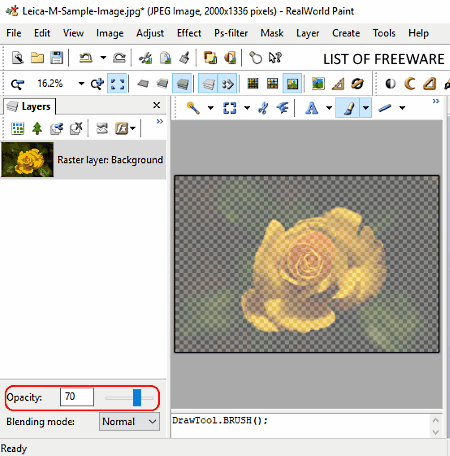This screenshot has height=456, width=450.
Task: Toggle the grayscale contrast circle icon
Action: (x=390, y=84)
